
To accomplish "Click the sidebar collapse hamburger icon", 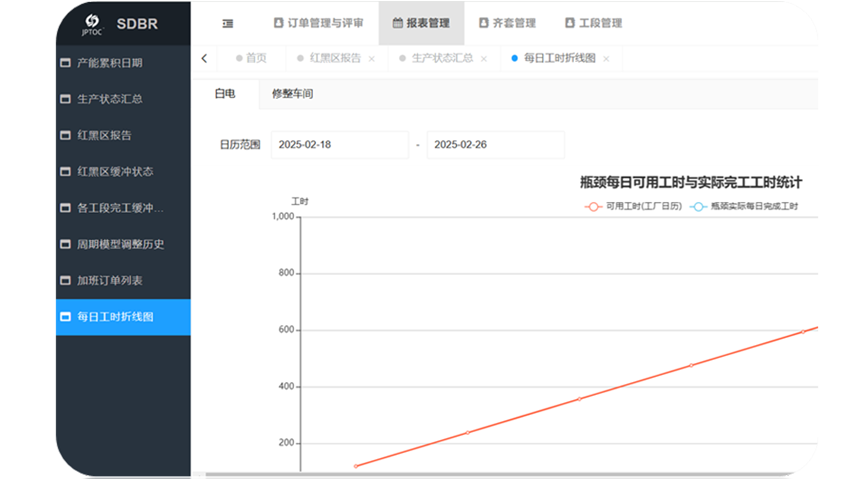I will 228,23.
